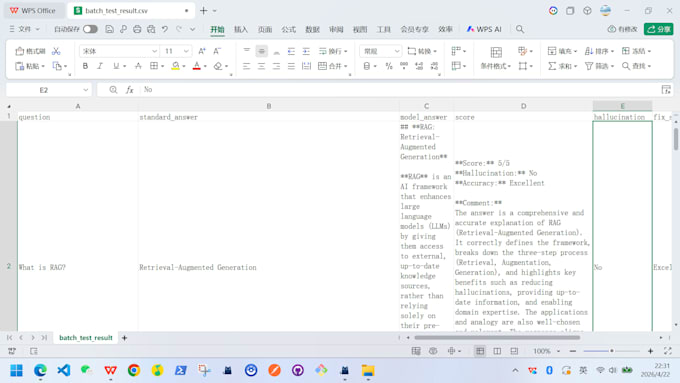This screenshot has width=680, height=383.
Task: Decrease indent of cell text
Action: click(291, 51)
